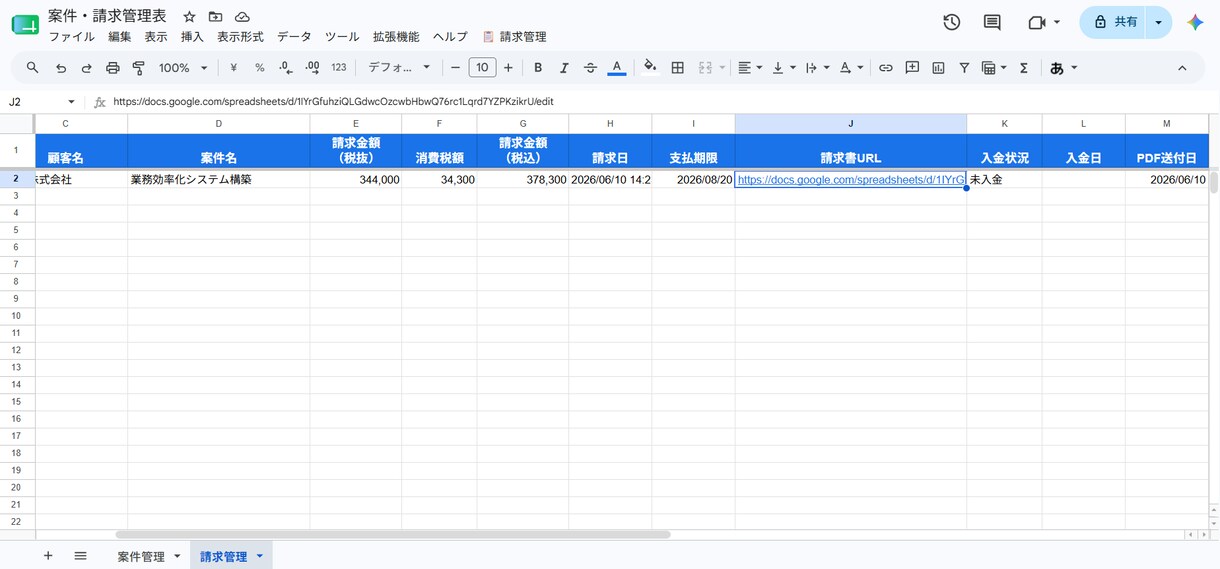This screenshot has width=1220, height=569.
Task: Star the document
Action: 189,17
